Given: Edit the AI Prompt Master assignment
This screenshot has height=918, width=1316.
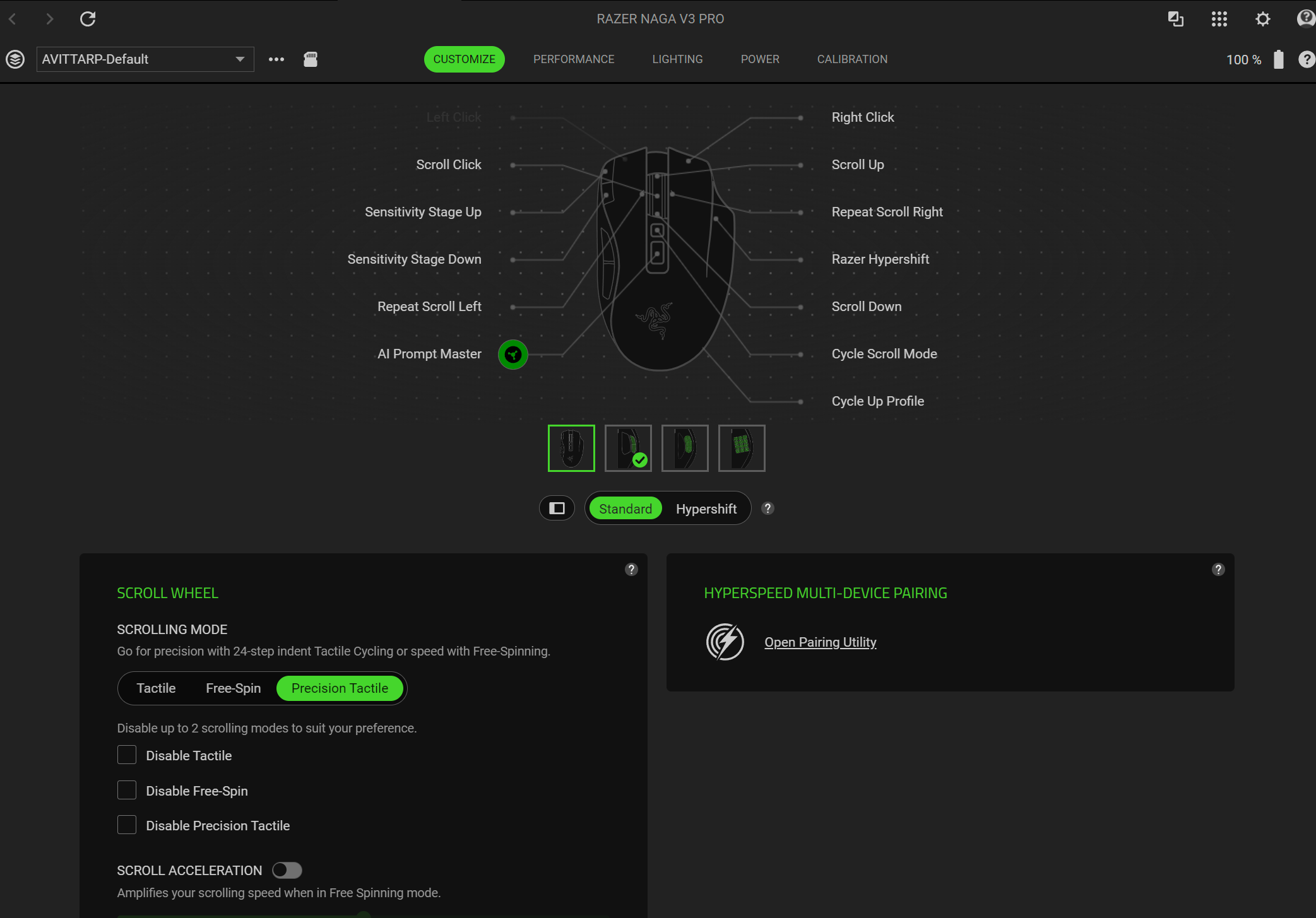Looking at the screenshot, I should 429,354.
